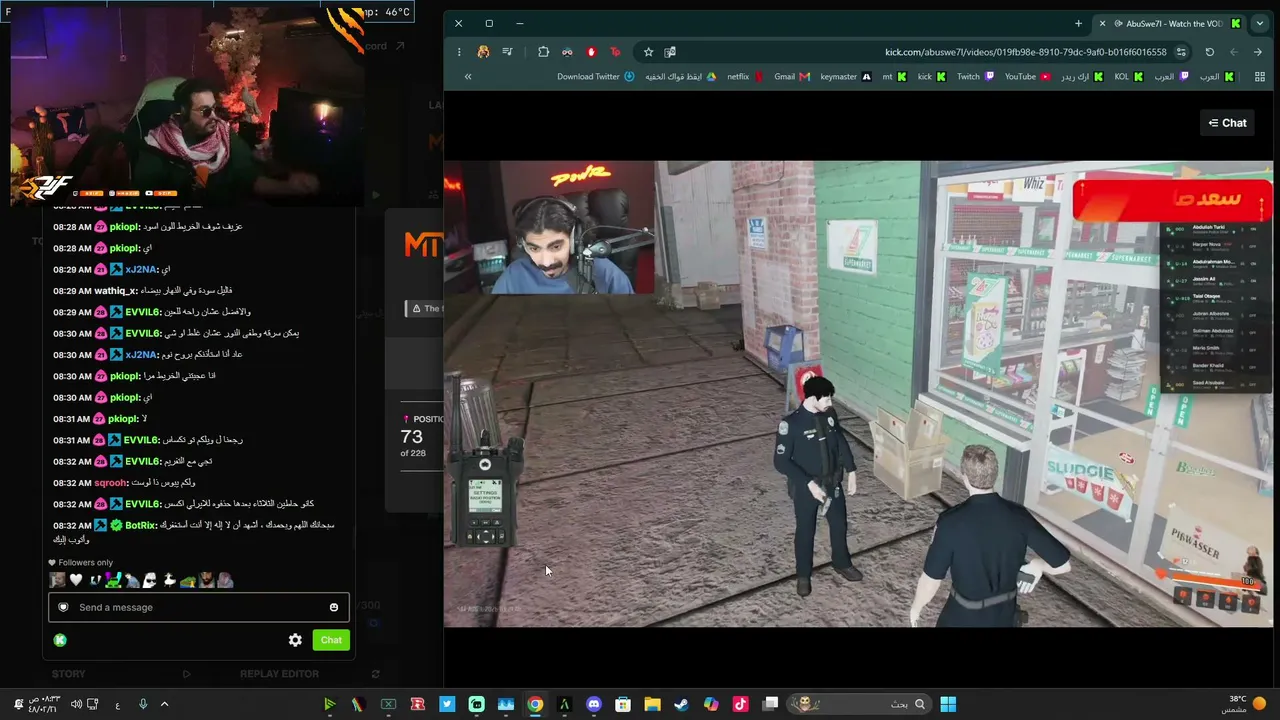Open a new browser tab
The image size is (1280, 720).
pos(1078,23)
